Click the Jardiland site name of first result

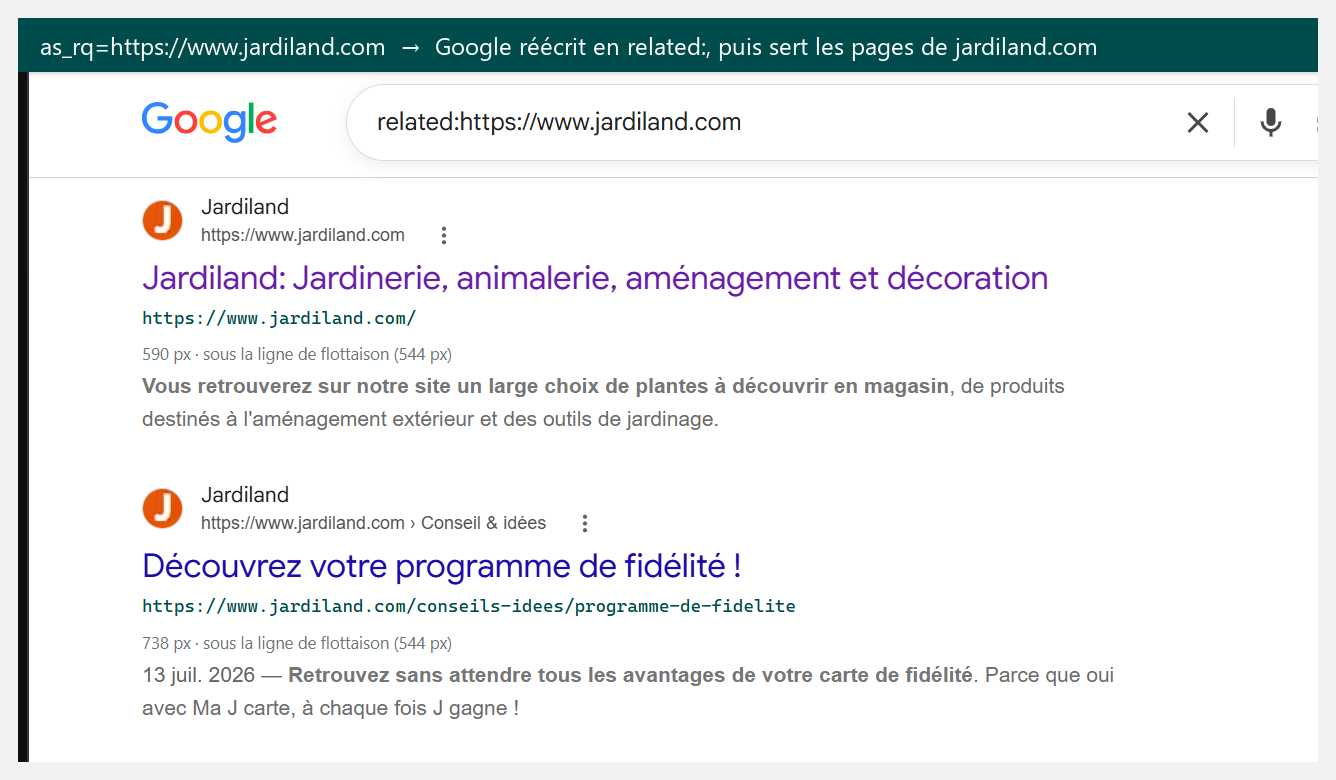click(x=245, y=207)
